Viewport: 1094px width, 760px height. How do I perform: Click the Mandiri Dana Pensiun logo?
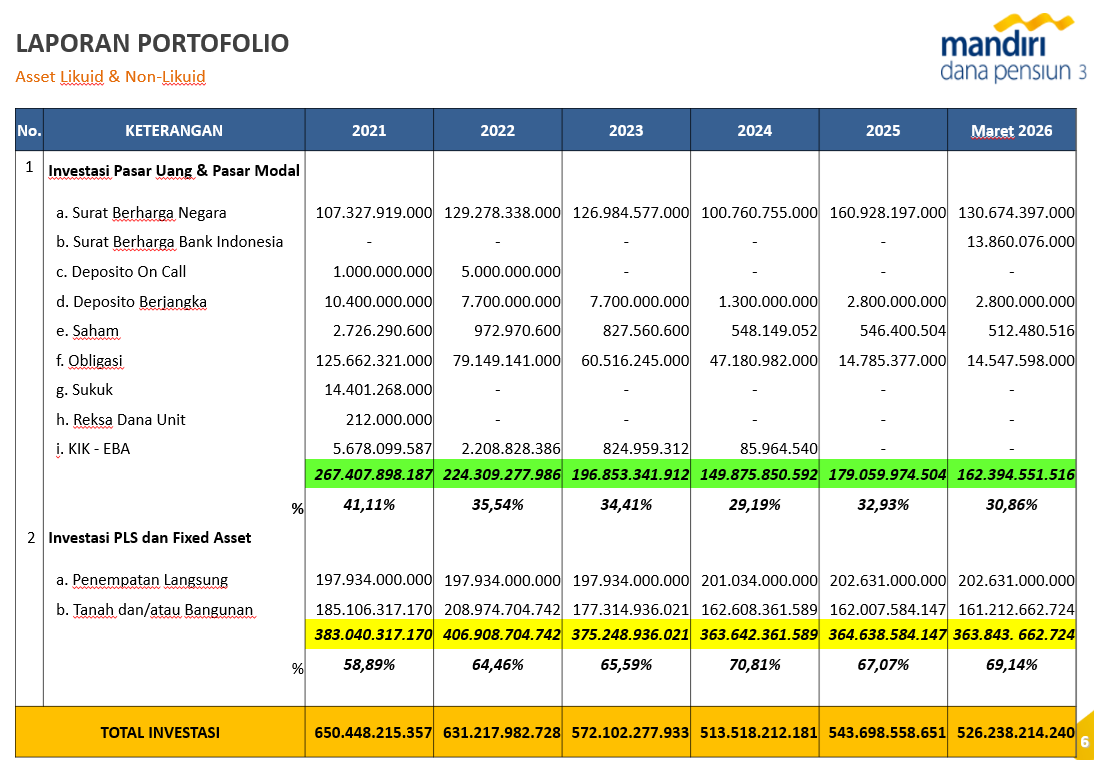point(1012,55)
